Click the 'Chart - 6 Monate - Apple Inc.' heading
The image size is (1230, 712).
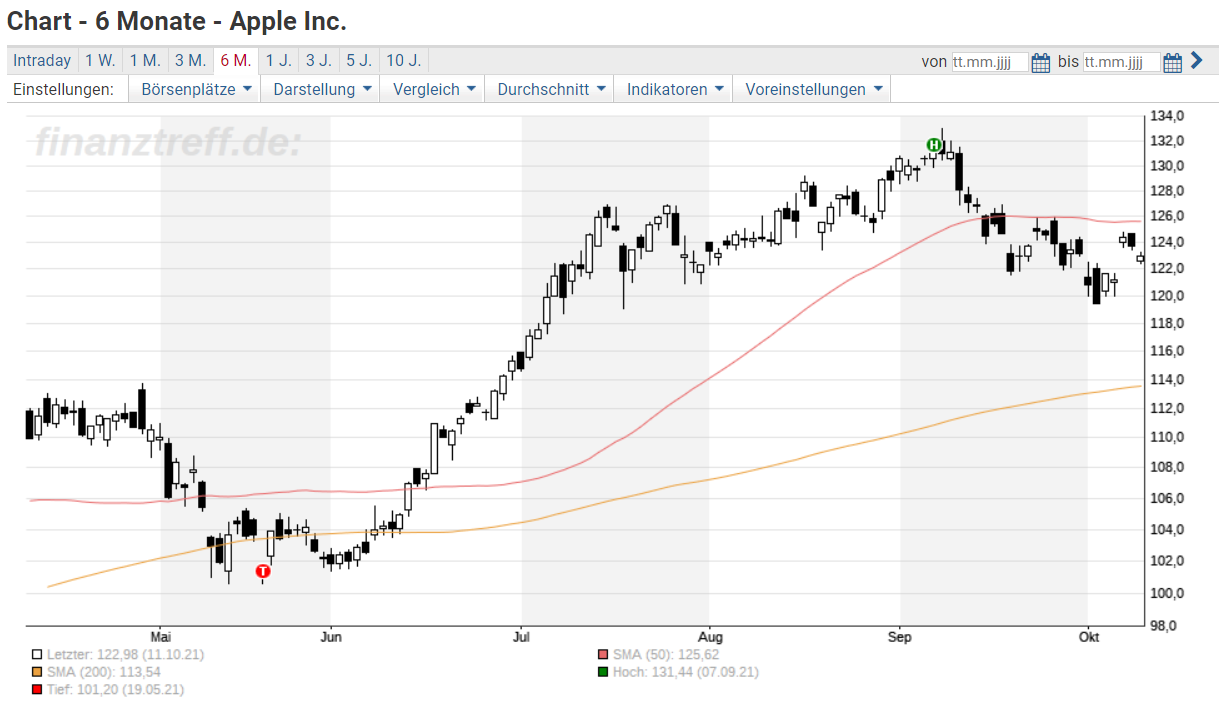(x=177, y=20)
